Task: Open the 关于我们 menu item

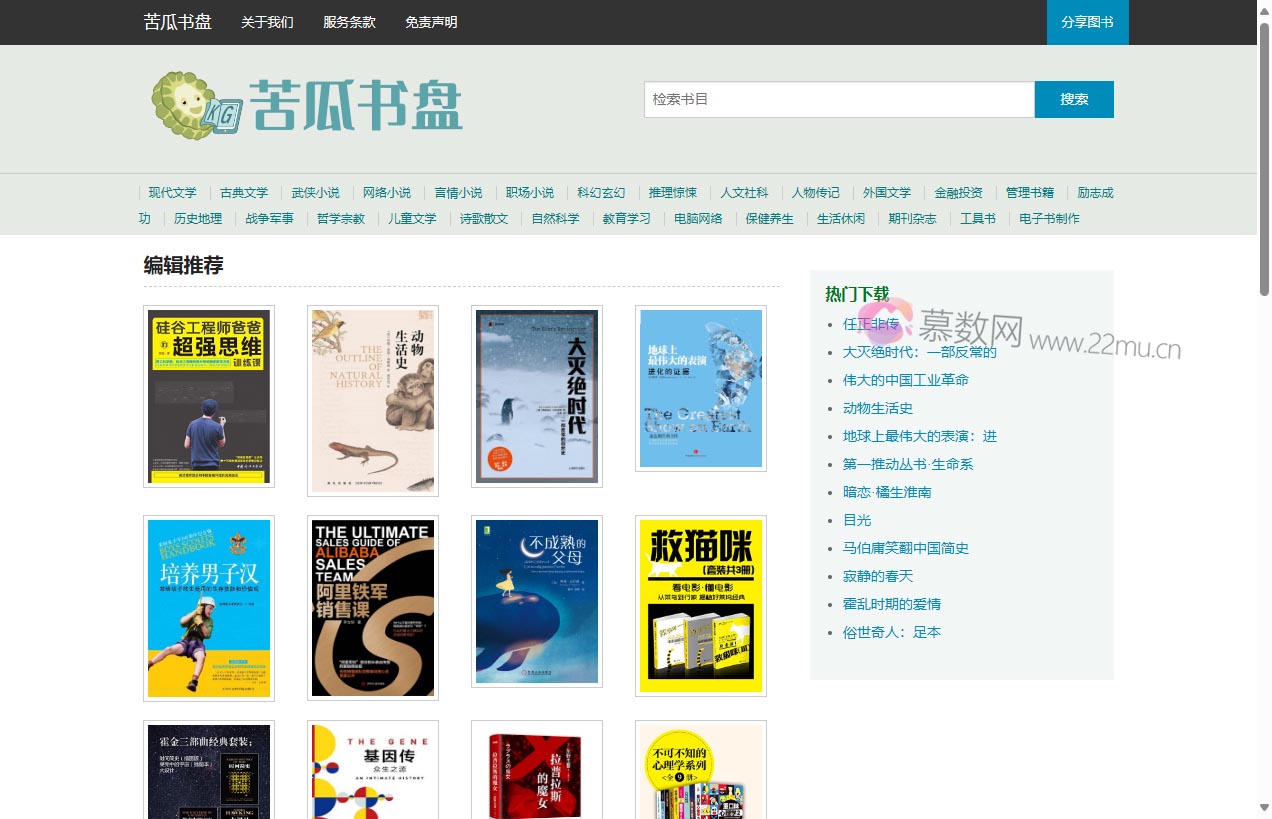Action: [x=267, y=22]
